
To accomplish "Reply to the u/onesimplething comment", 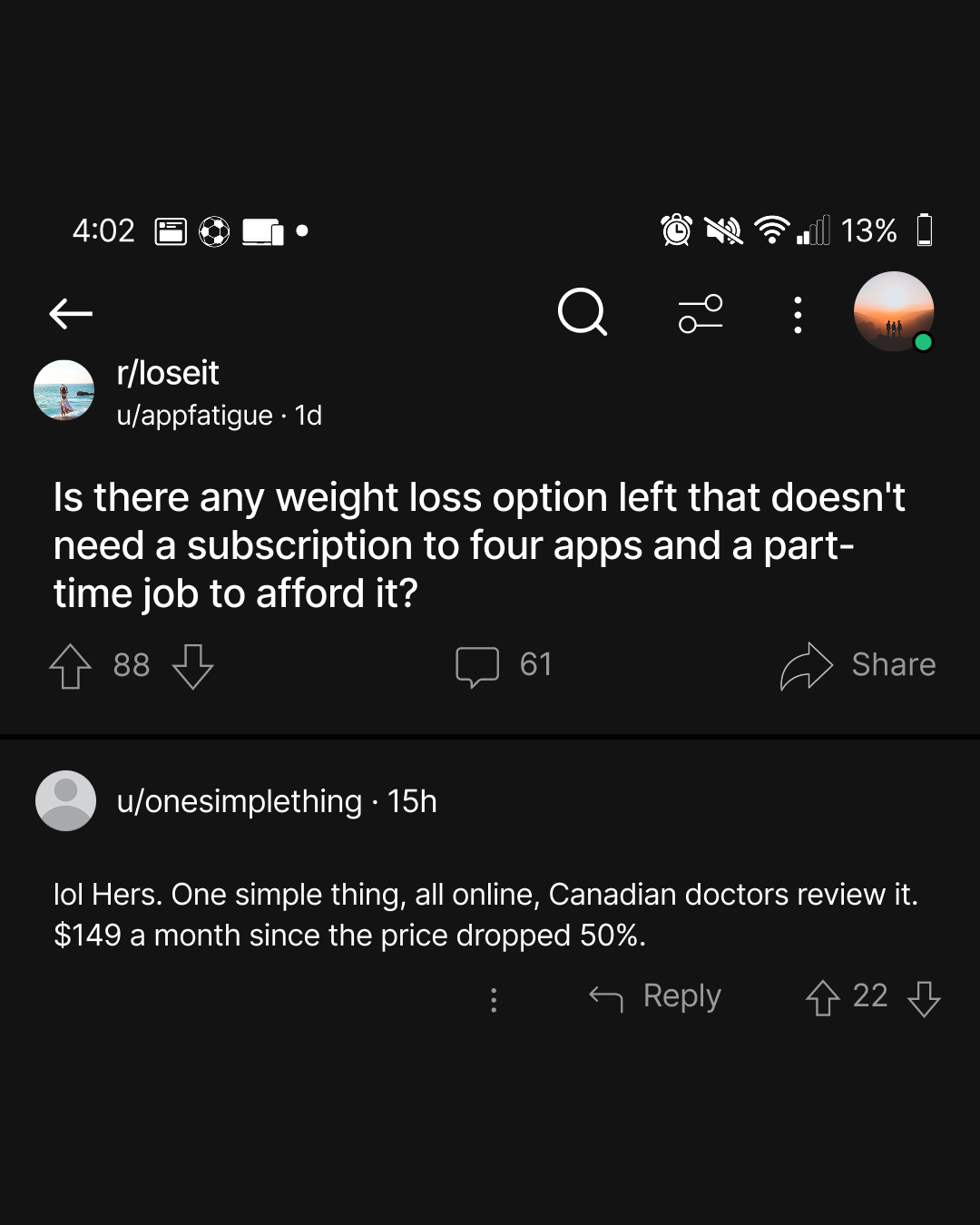I will click(x=655, y=996).
